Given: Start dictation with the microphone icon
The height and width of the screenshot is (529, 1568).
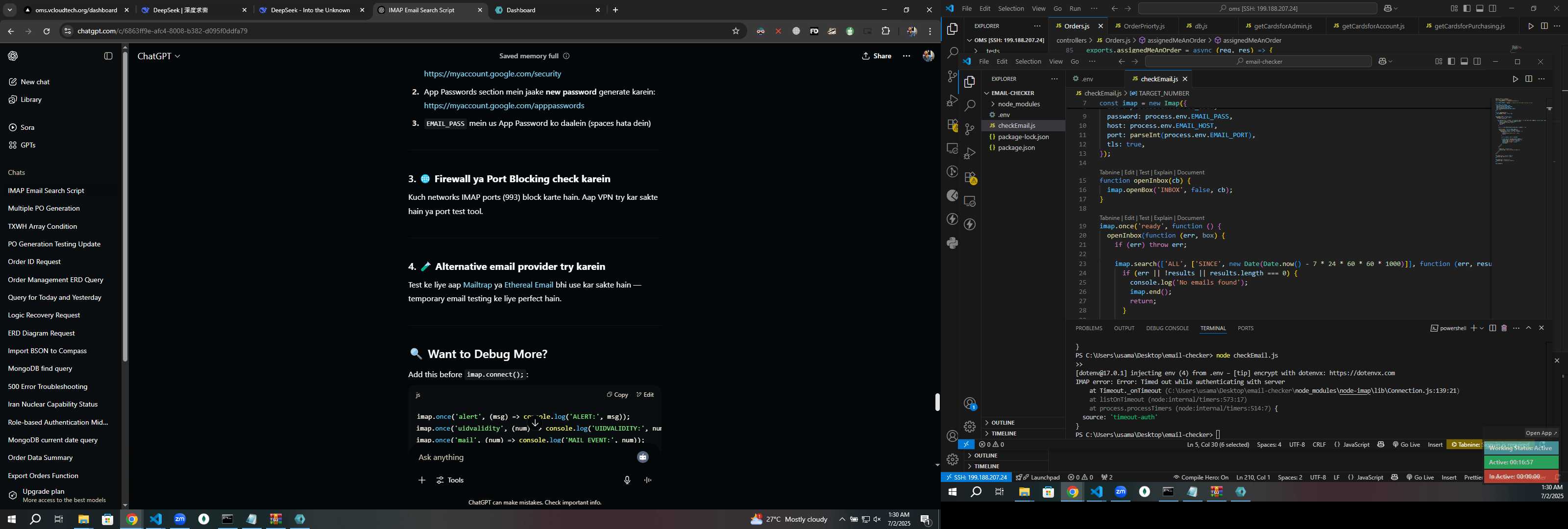Looking at the screenshot, I should 627,481.
